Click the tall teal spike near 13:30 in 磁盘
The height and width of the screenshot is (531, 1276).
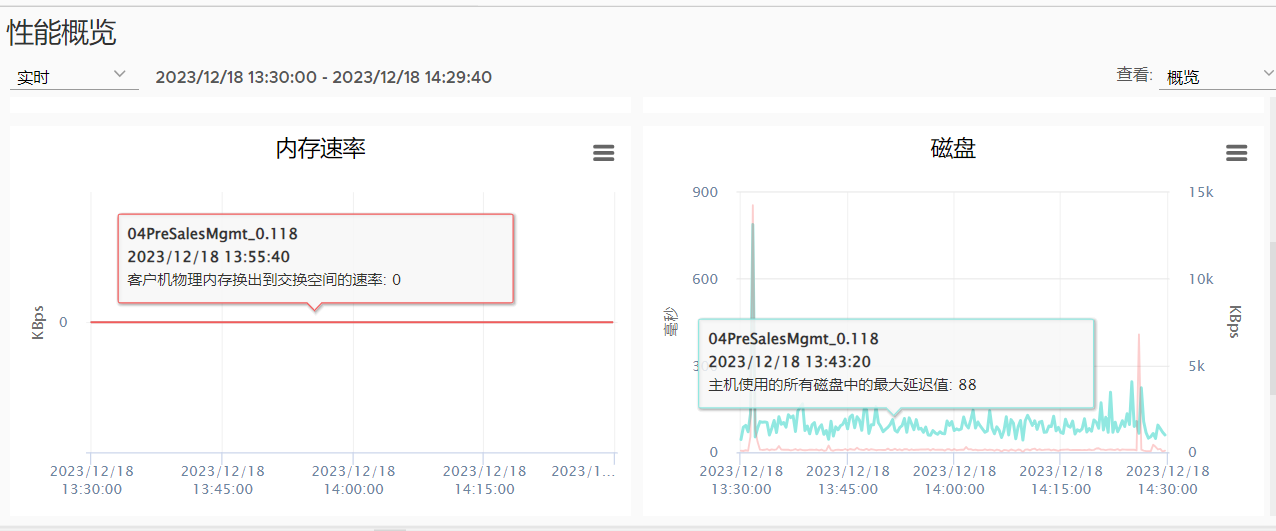pos(752,300)
